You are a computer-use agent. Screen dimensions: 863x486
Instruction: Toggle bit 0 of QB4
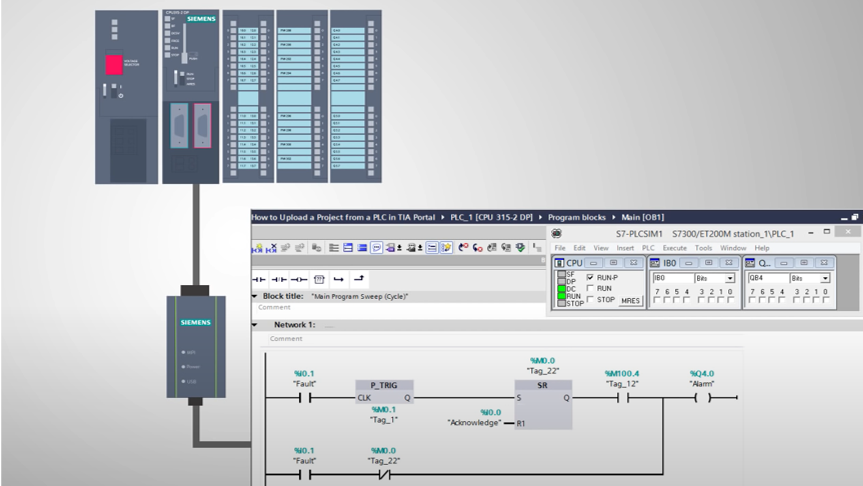[x=826, y=300]
